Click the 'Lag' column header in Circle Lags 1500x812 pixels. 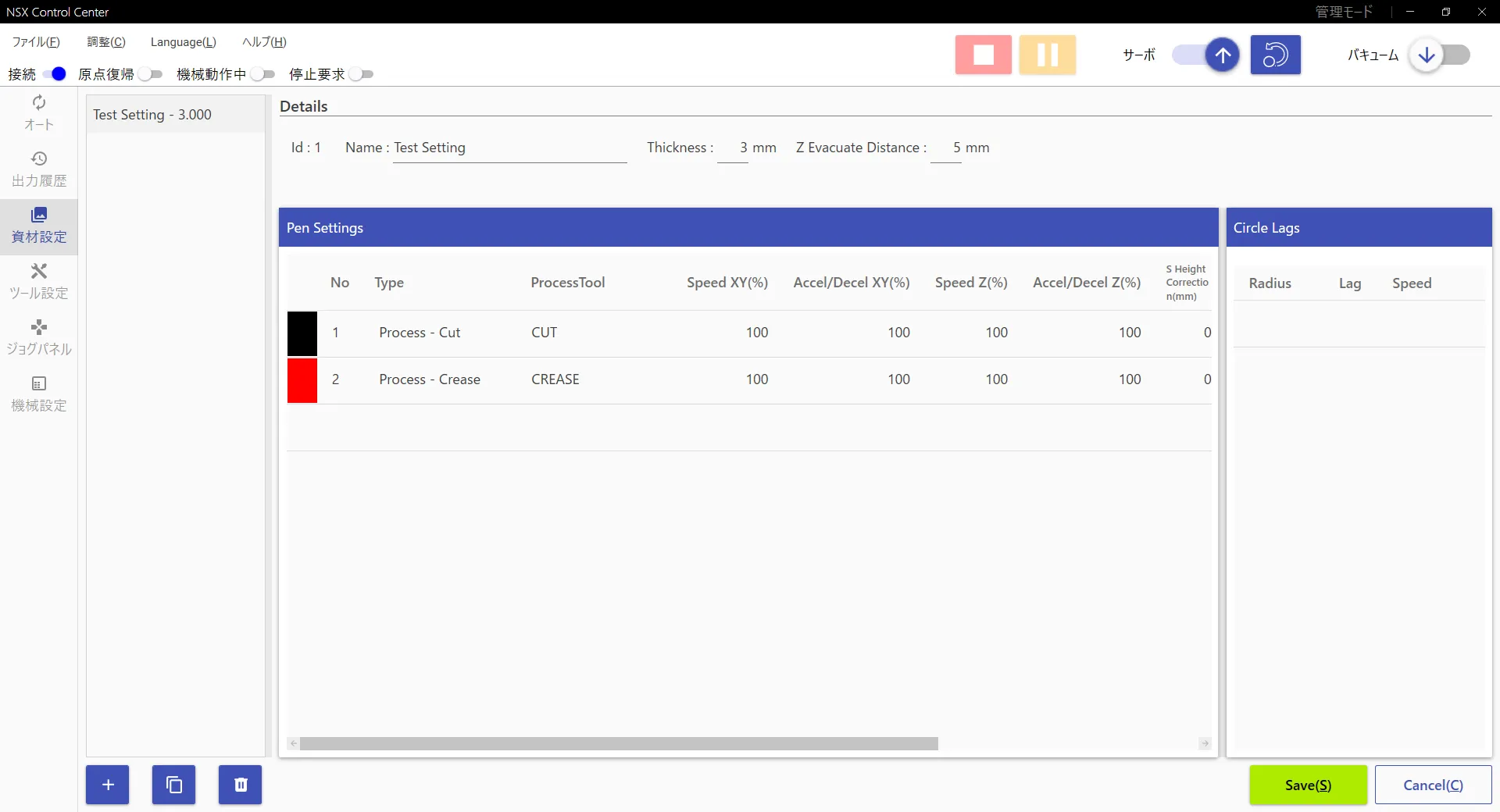(1350, 283)
